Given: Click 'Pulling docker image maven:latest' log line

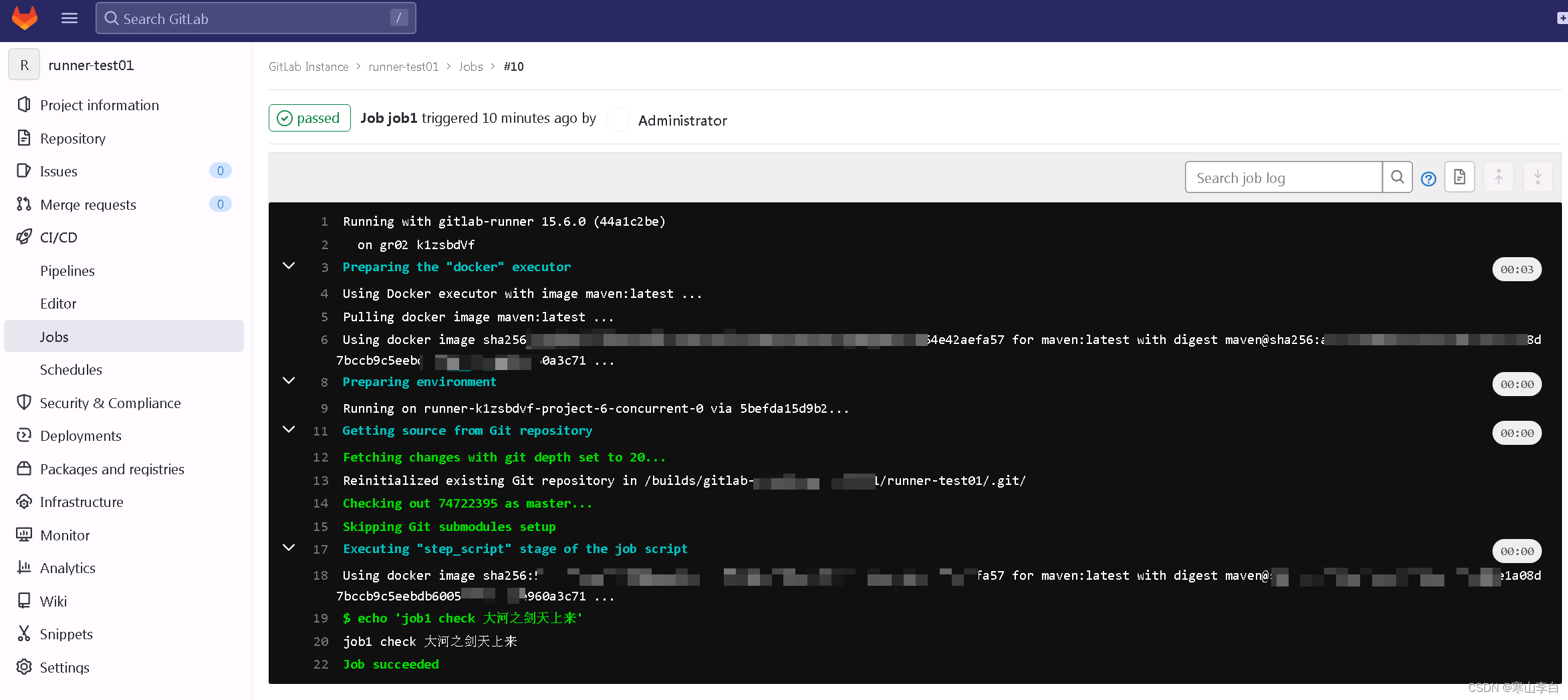Looking at the screenshot, I should pyautogui.click(x=478, y=317).
